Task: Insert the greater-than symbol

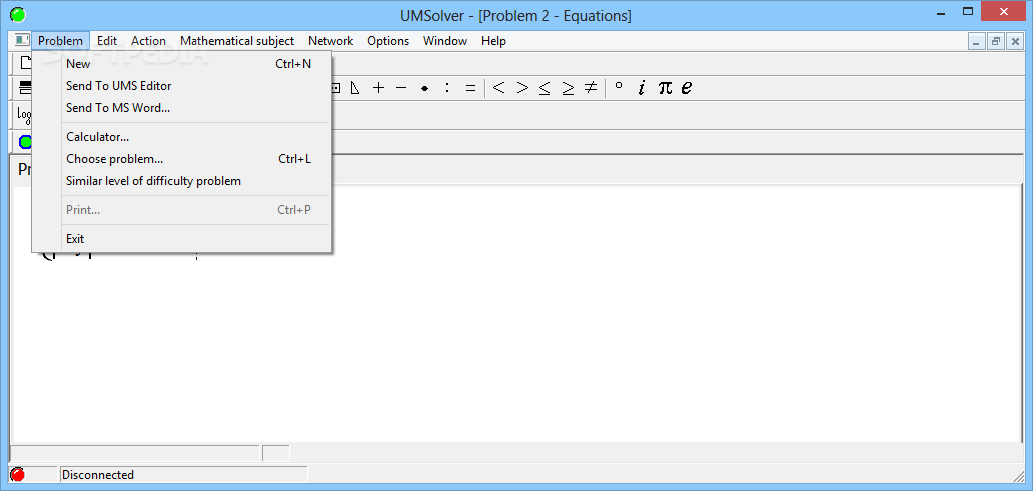Action: [522, 87]
